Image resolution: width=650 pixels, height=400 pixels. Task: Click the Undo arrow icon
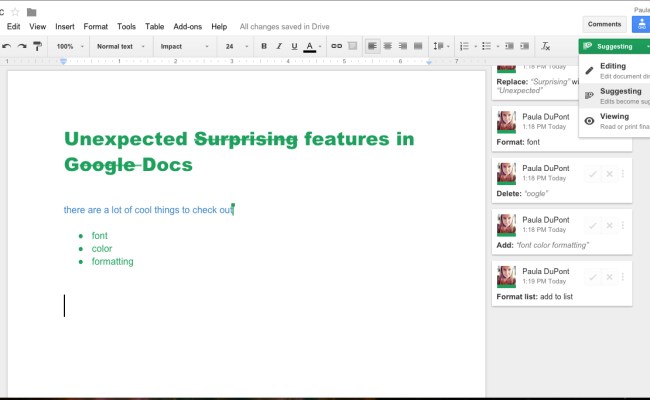coord(6,46)
